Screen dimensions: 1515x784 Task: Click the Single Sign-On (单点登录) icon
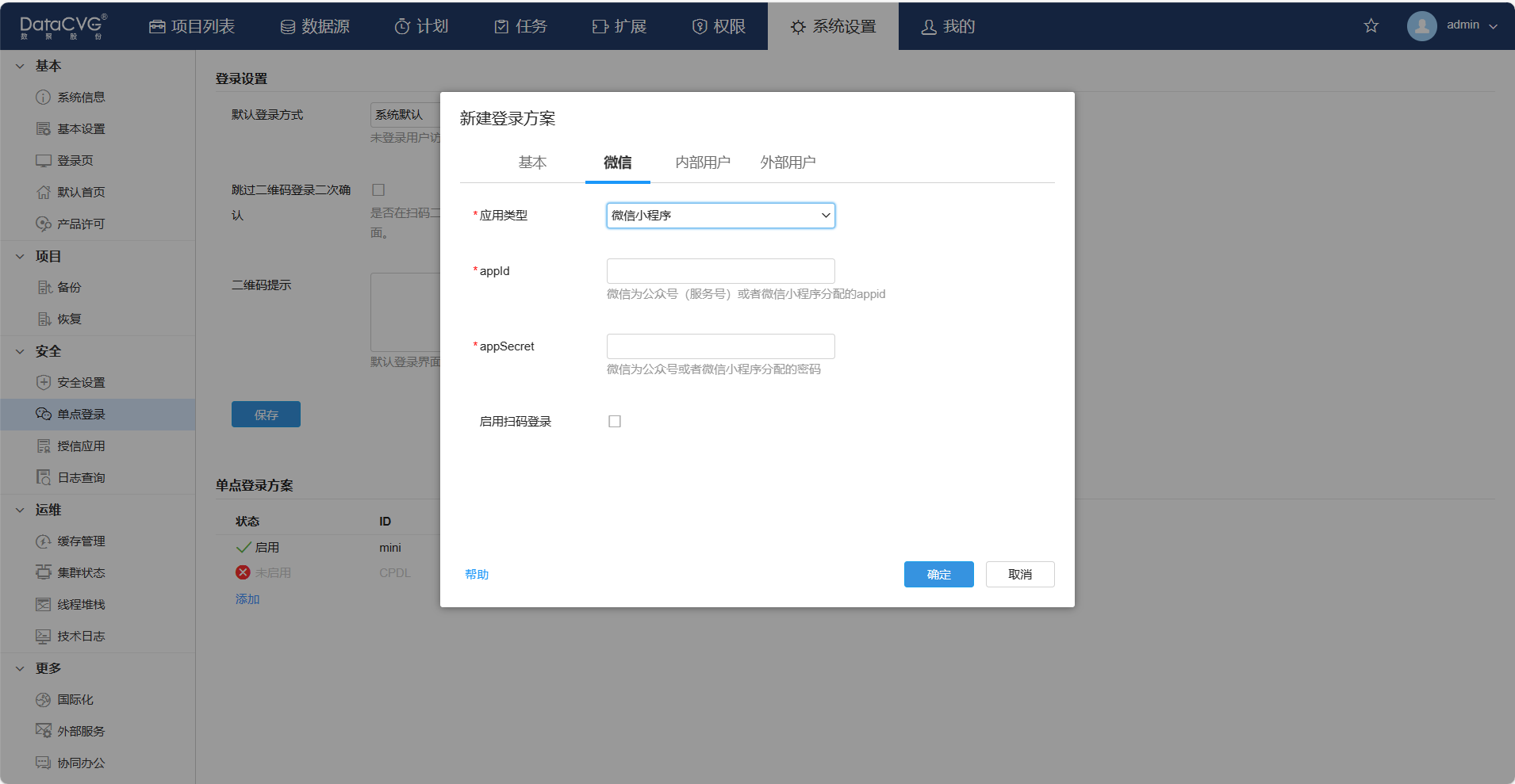(43, 414)
